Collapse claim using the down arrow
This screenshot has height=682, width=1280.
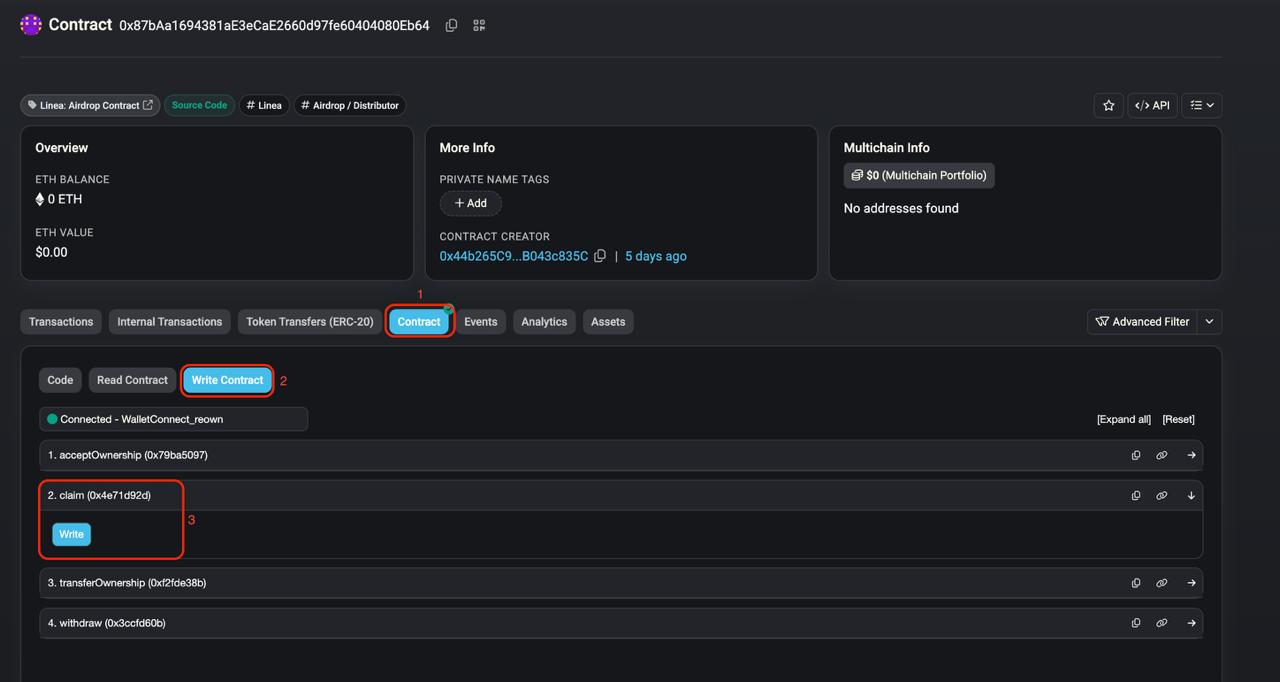coord(1191,495)
